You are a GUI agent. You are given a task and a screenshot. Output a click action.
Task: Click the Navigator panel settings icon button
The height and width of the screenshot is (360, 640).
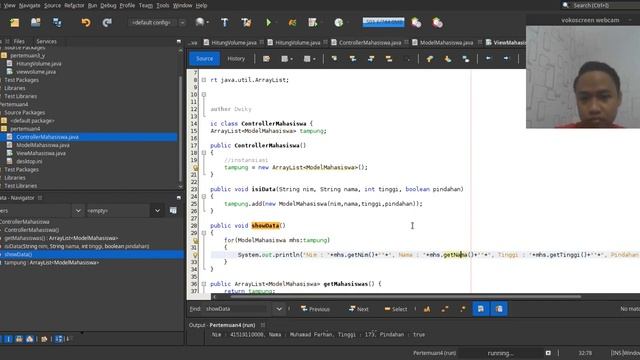click(x=173, y=211)
